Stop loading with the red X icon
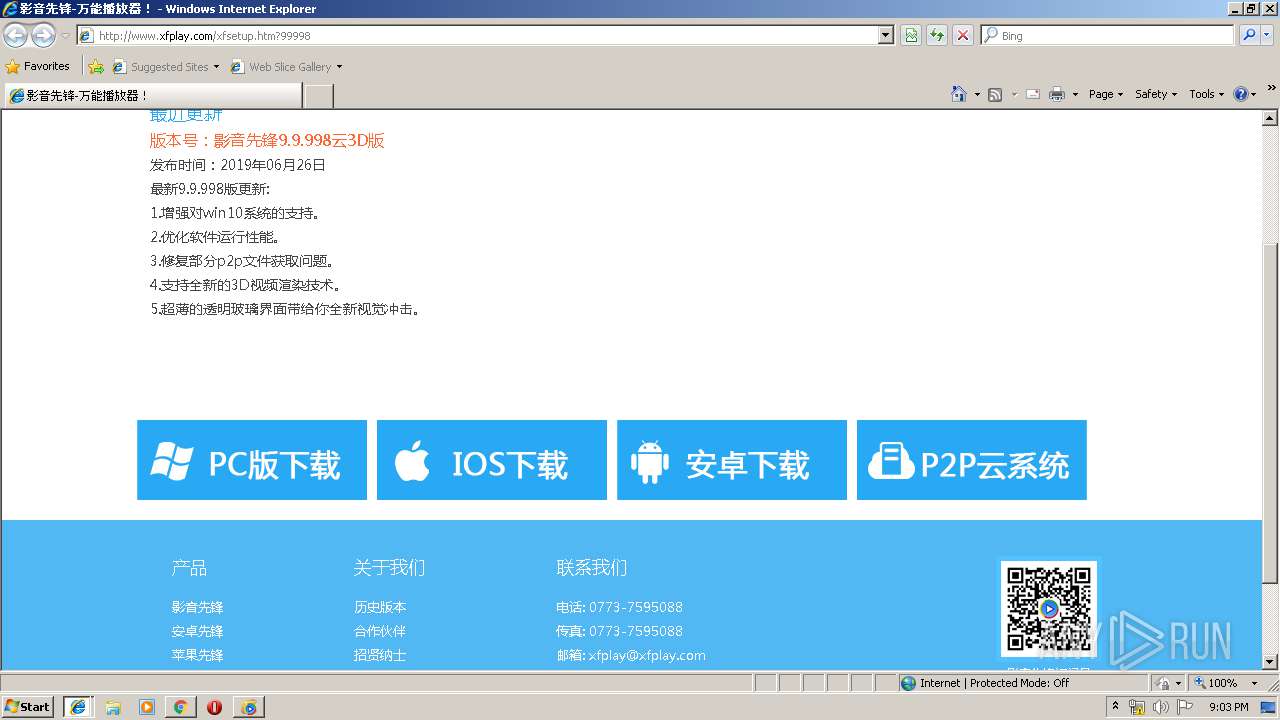 click(x=963, y=35)
